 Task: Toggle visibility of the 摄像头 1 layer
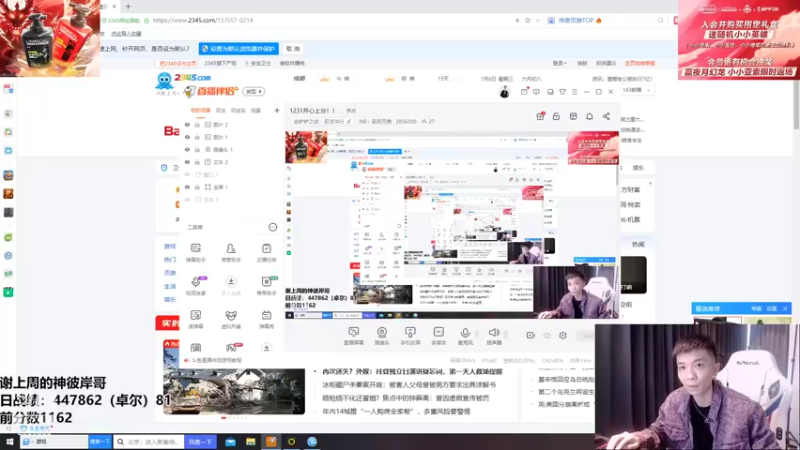188,149
